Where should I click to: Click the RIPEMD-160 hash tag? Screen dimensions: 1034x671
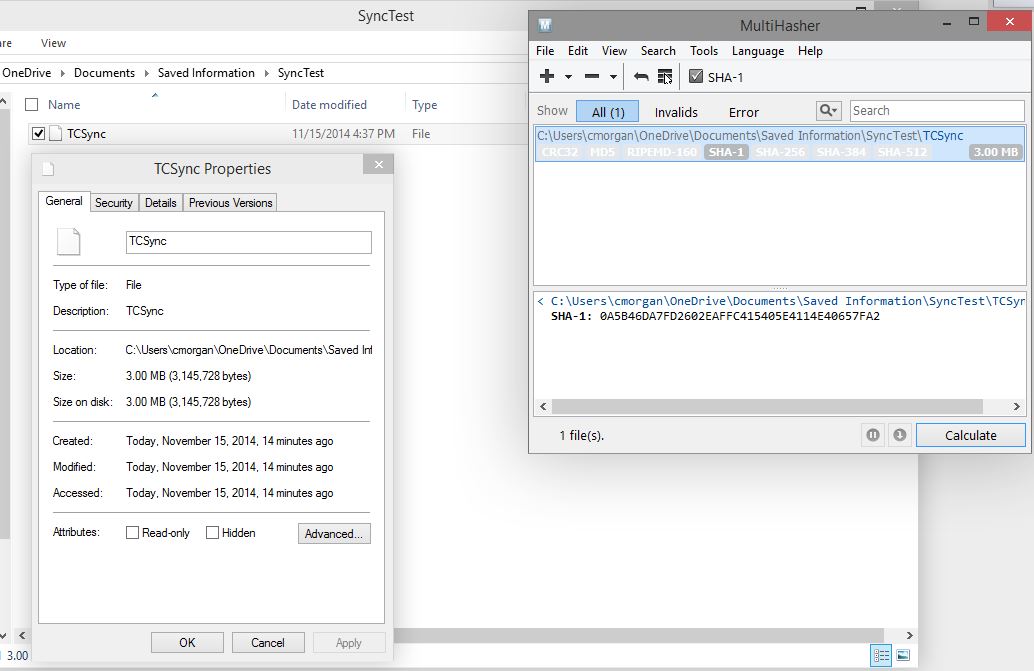tap(661, 152)
